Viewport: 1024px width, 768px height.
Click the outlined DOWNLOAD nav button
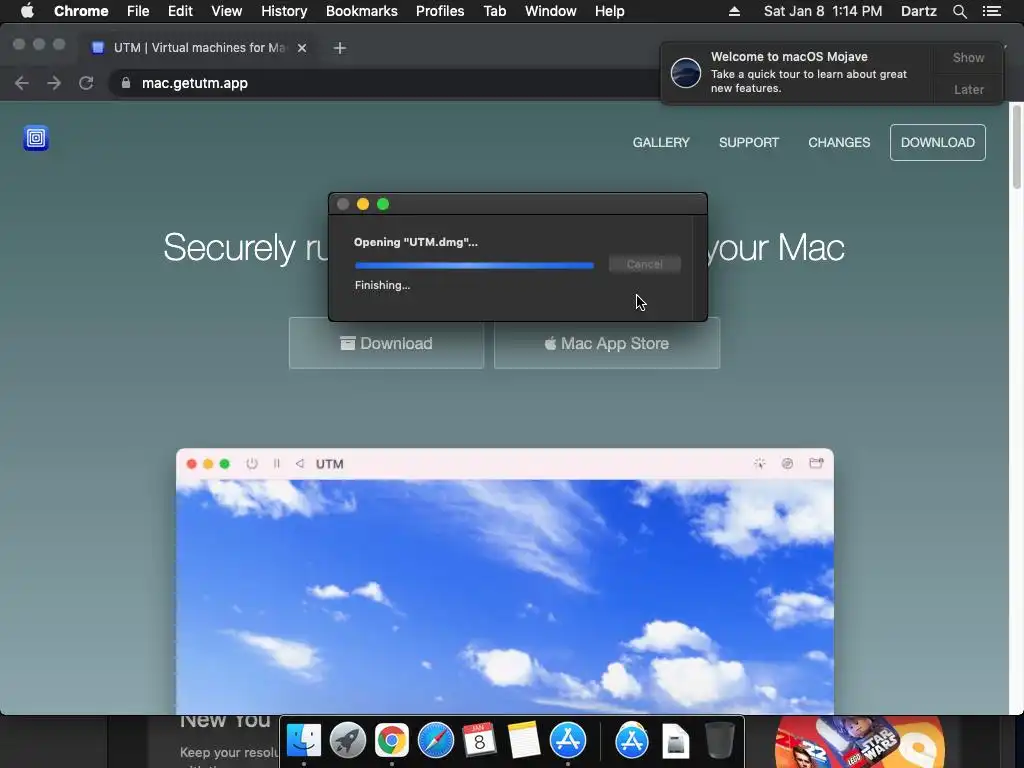tap(938, 142)
